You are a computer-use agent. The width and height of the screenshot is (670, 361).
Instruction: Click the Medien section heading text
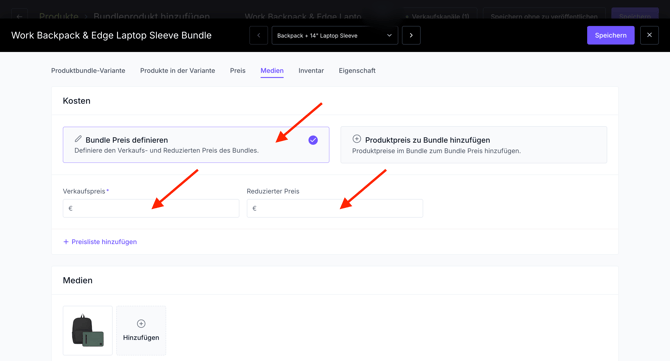77,280
